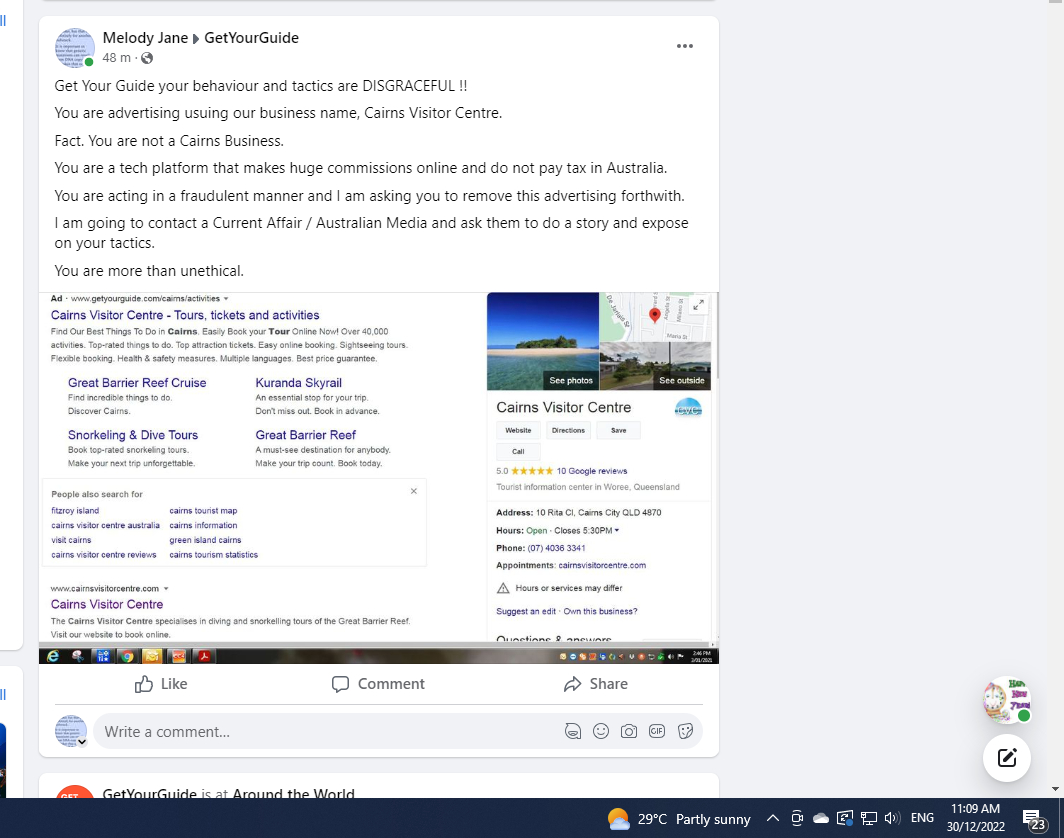Expand hidden icons in the system tray
This screenshot has width=1064, height=838.
(773, 817)
